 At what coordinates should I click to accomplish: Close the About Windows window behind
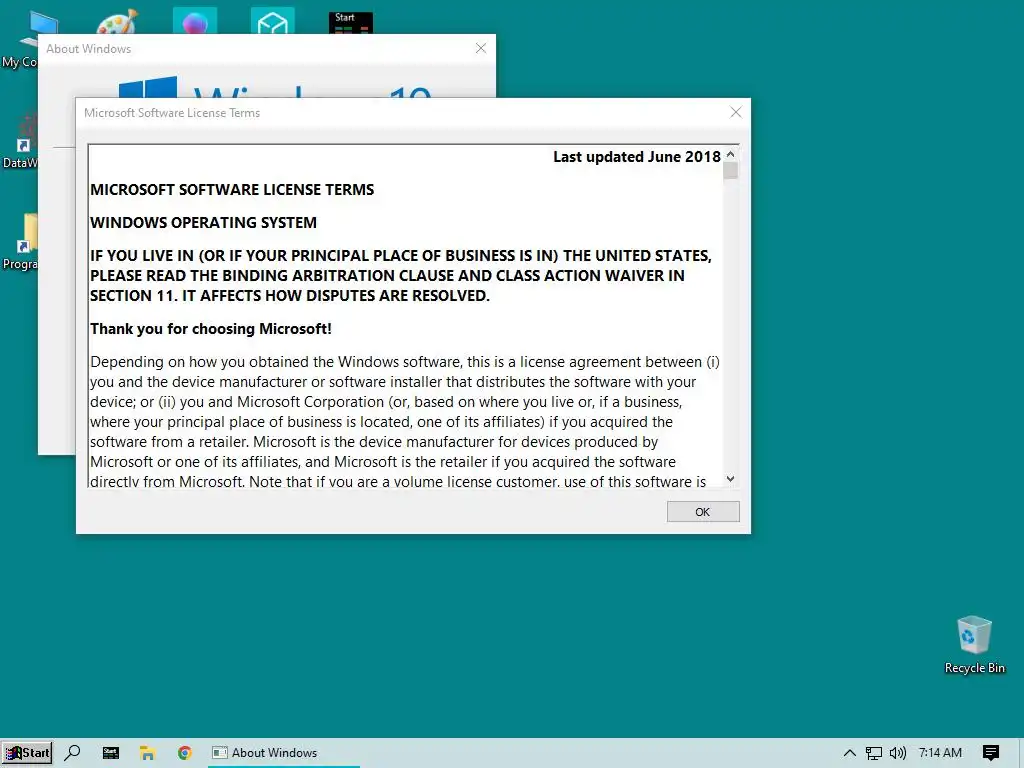(x=481, y=48)
